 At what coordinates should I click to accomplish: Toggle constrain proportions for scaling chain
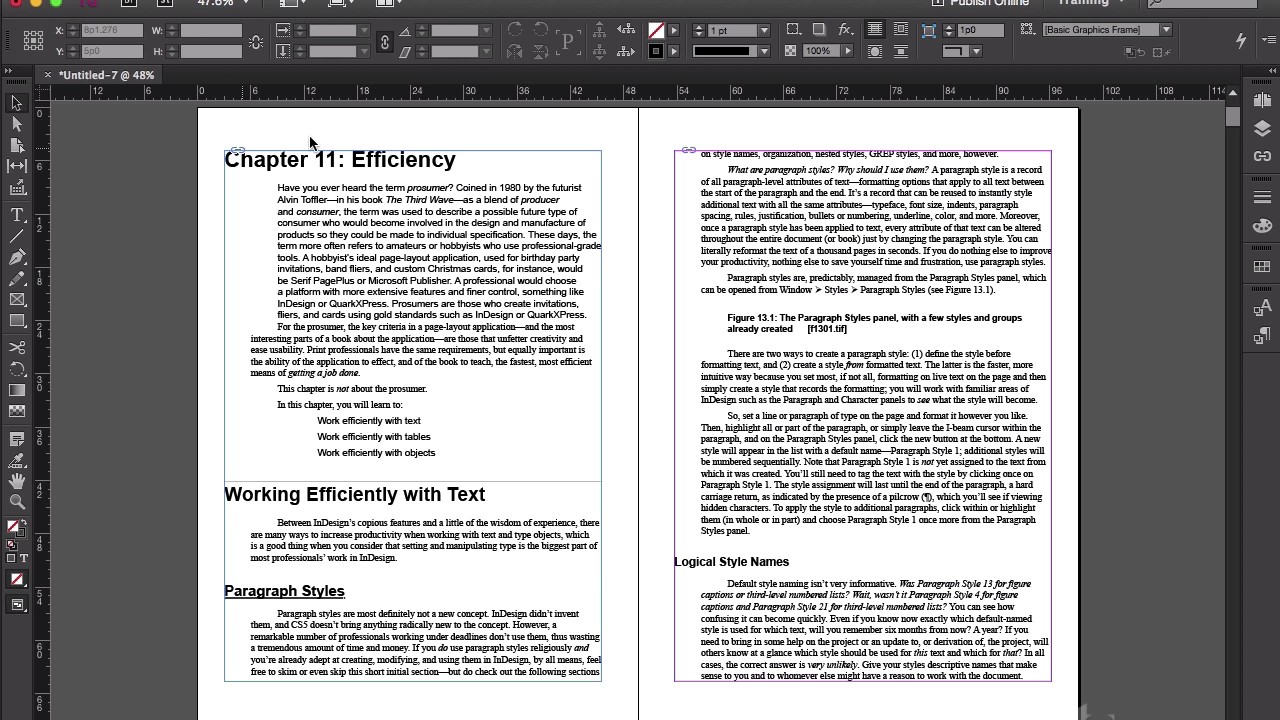pyautogui.click(x=385, y=41)
